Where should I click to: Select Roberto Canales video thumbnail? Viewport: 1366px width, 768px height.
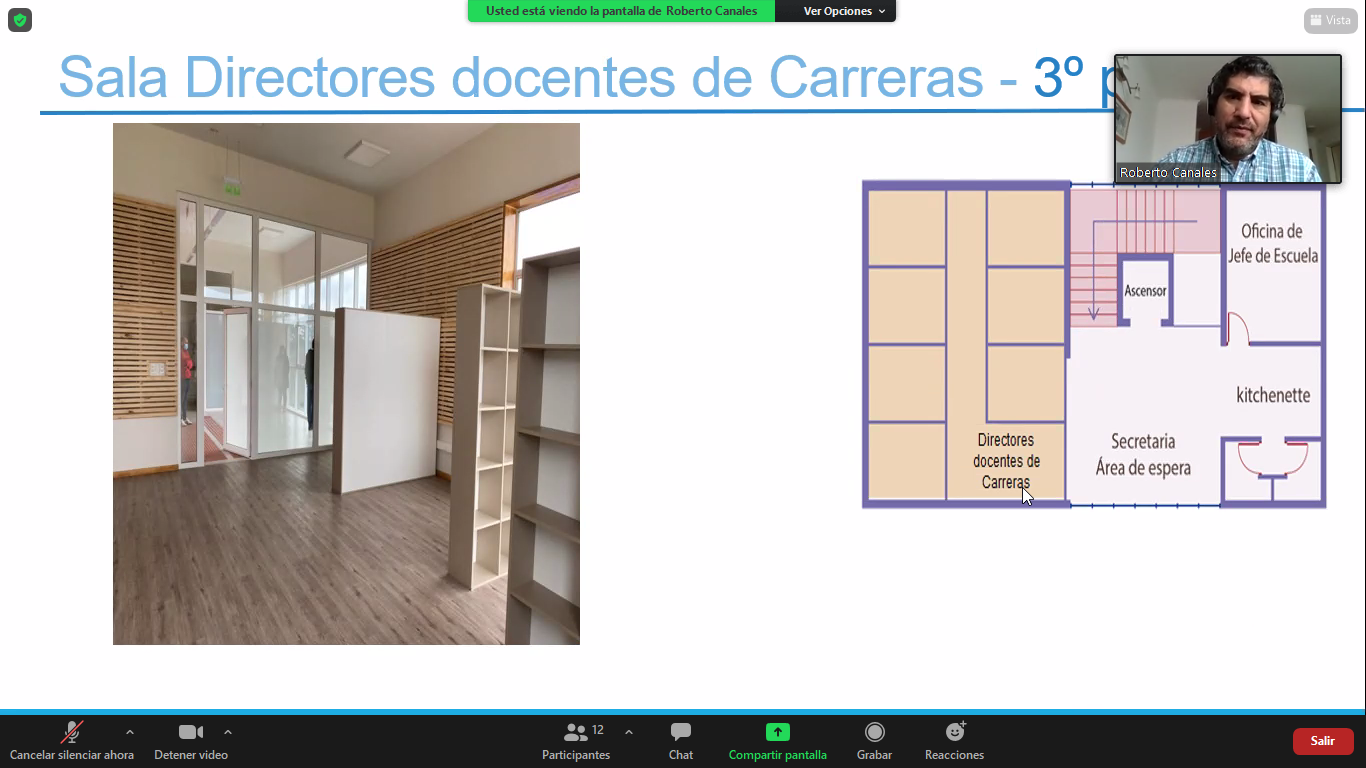click(x=1227, y=118)
